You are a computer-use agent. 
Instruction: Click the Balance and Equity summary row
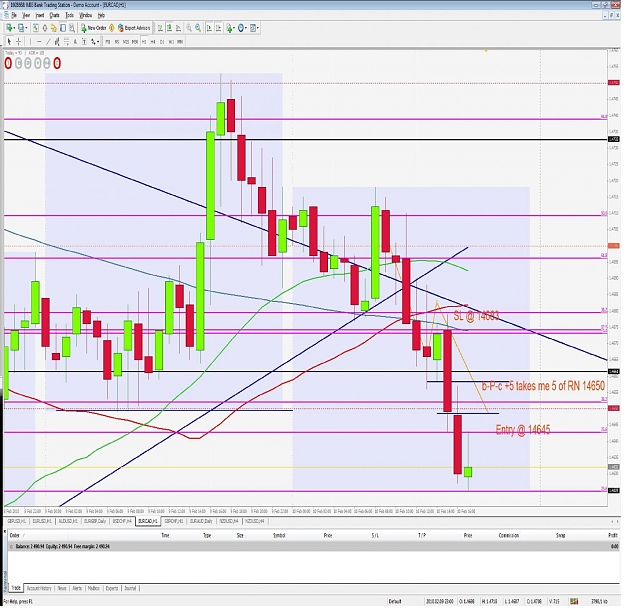point(313,547)
